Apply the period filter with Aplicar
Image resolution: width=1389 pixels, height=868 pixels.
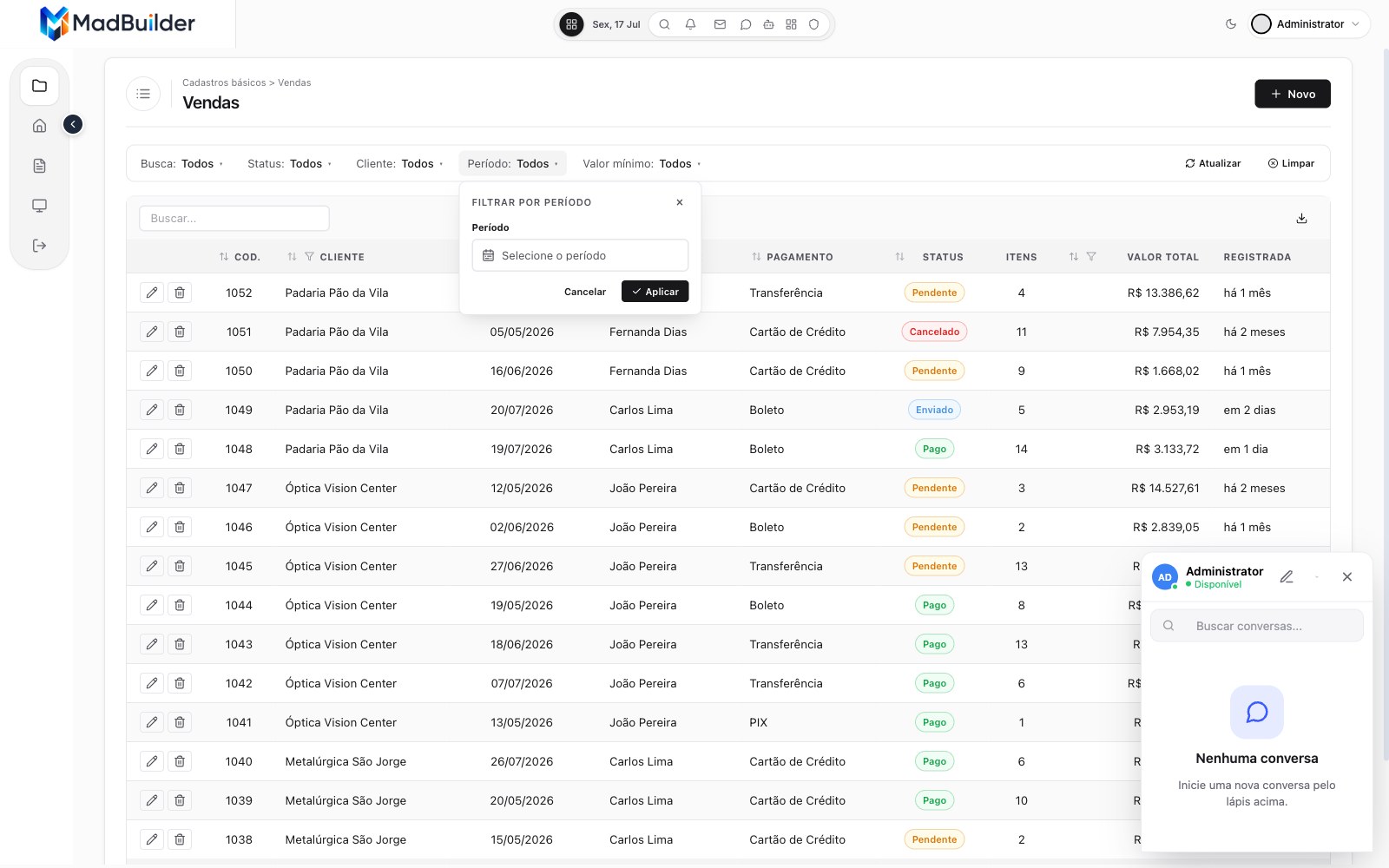click(x=655, y=292)
